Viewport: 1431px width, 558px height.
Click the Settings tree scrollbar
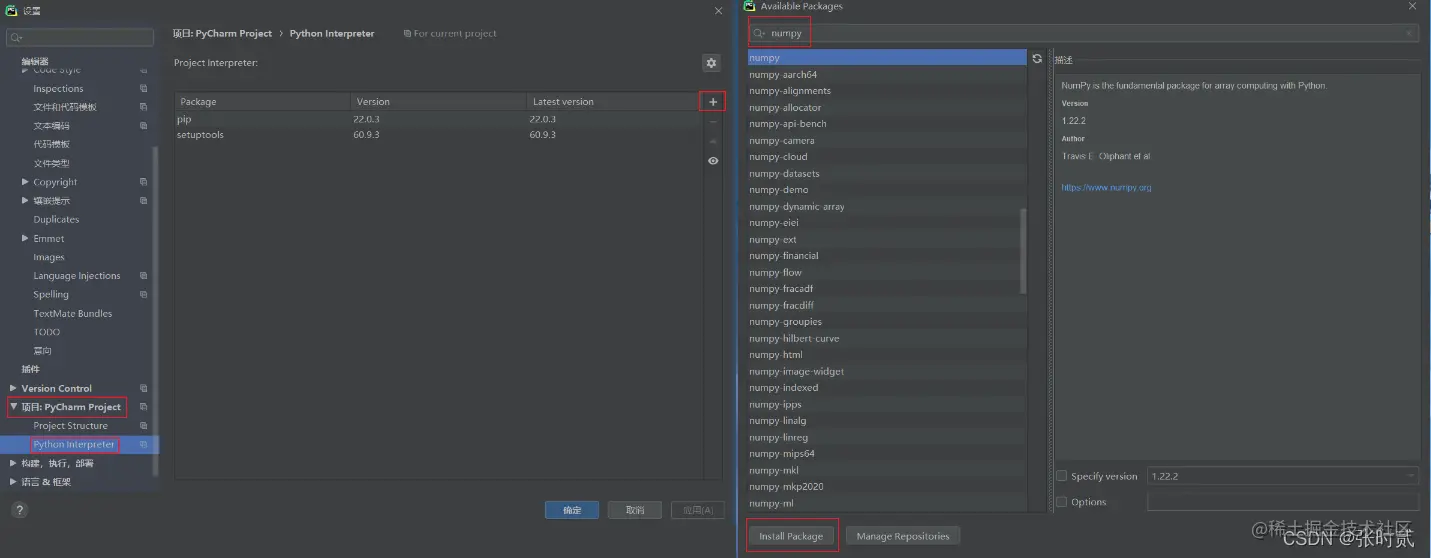(x=155, y=312)
